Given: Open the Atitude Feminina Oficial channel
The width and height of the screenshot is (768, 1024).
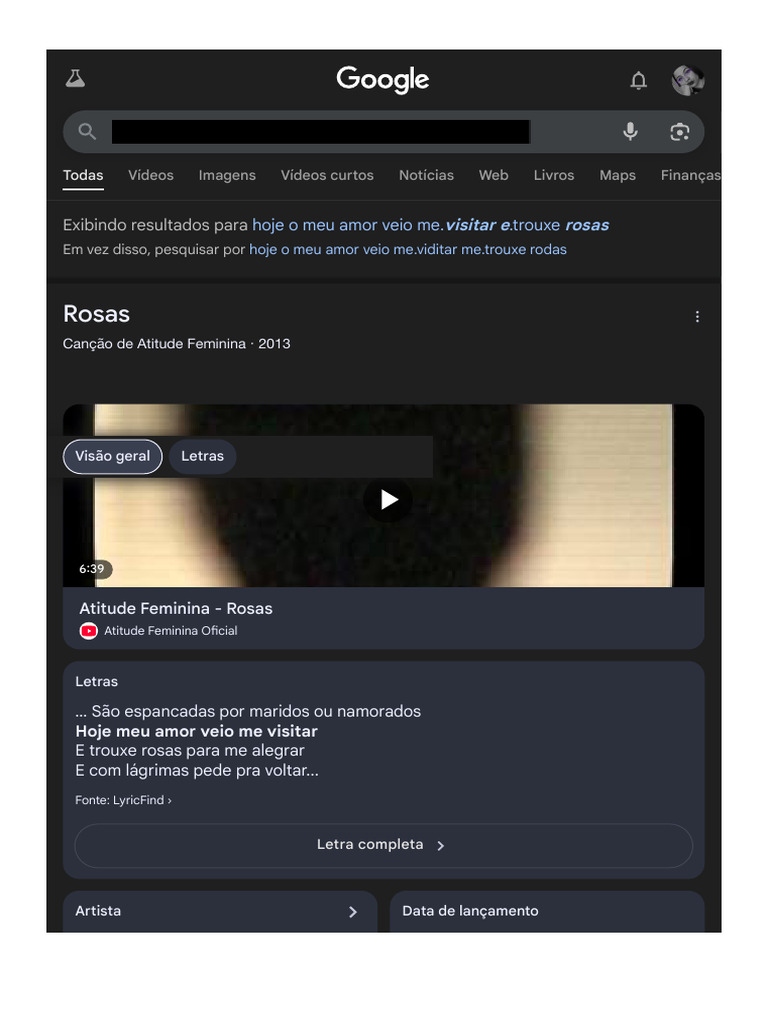Looking at the screenshot, I should (x=170, y=631).
